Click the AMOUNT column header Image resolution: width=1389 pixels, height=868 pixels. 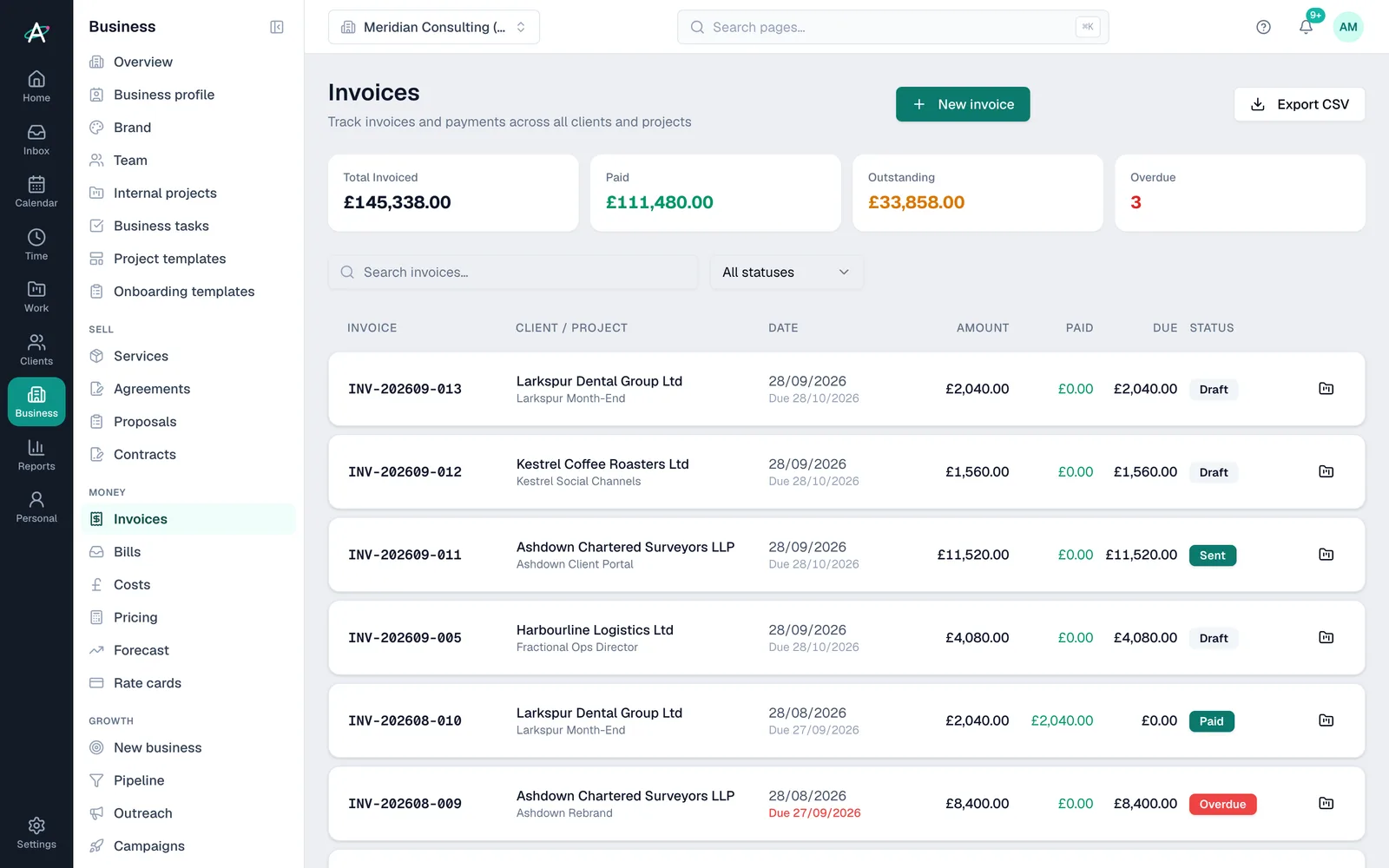[x=983, y=328]
